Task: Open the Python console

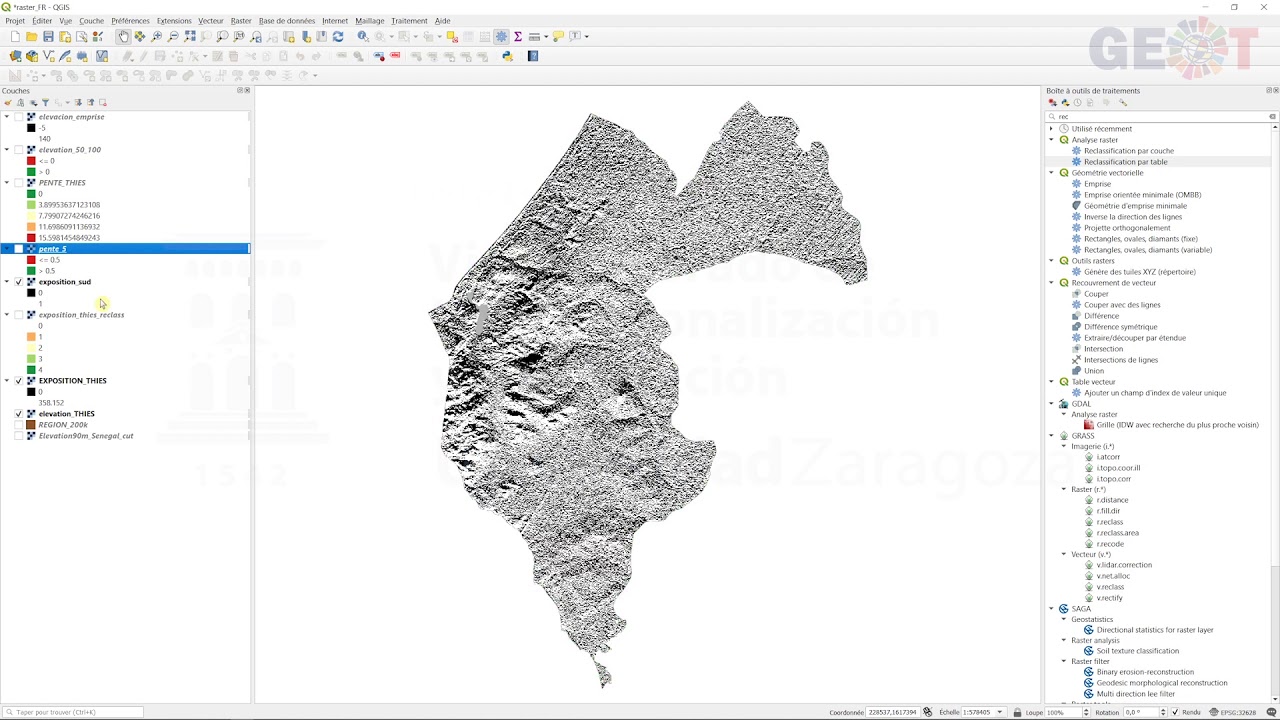Action: click(x=508, y=56)
